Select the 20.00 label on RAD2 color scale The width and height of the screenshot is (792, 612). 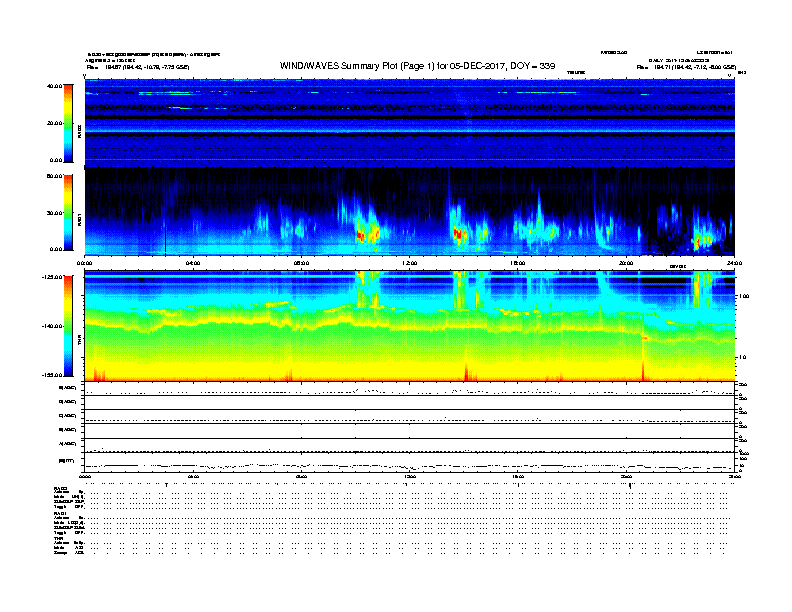click(x=55, y=123)
